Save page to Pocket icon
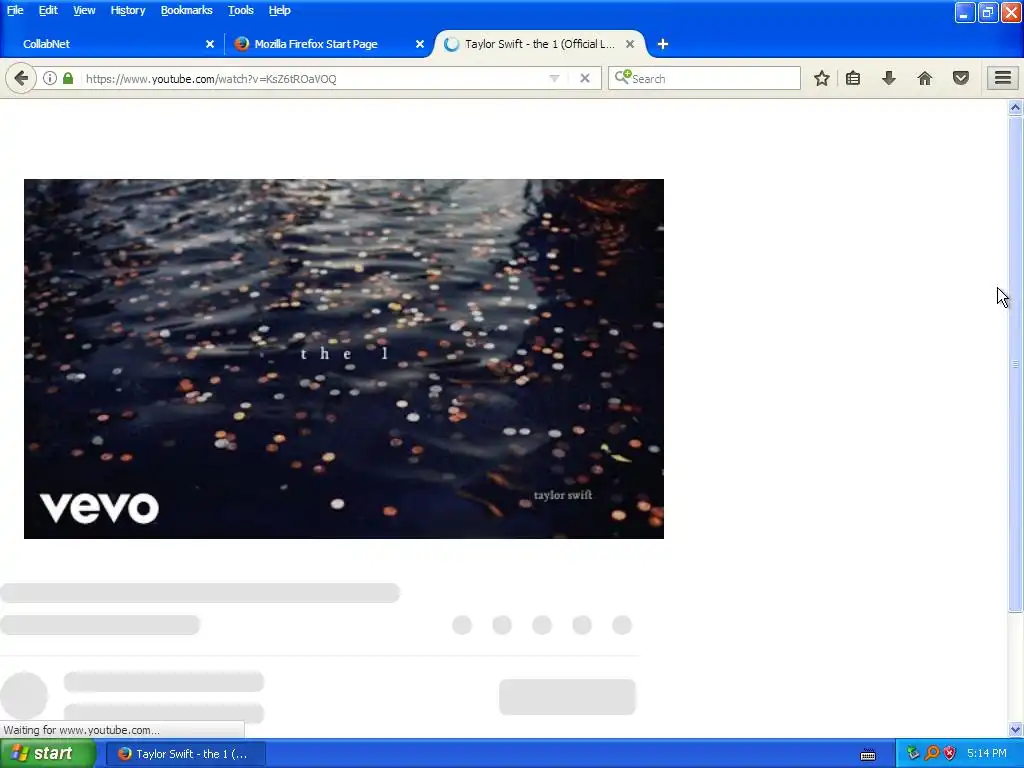The image size is (1024, 768). point(961,78)
